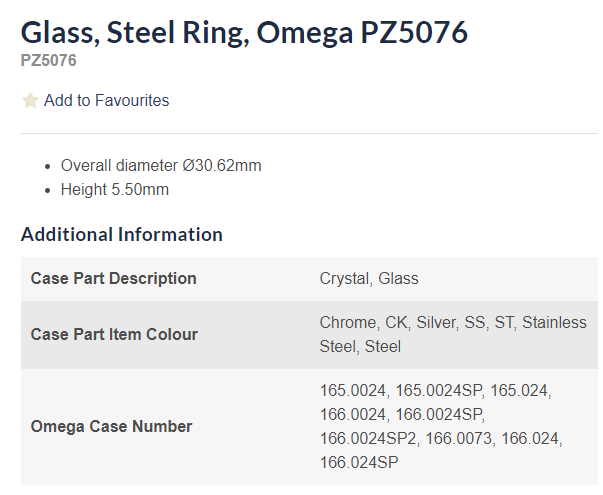Select the grey PZ5076 part number subtitle
Viewport: 603px width, 495px height.
pos(49,60)
